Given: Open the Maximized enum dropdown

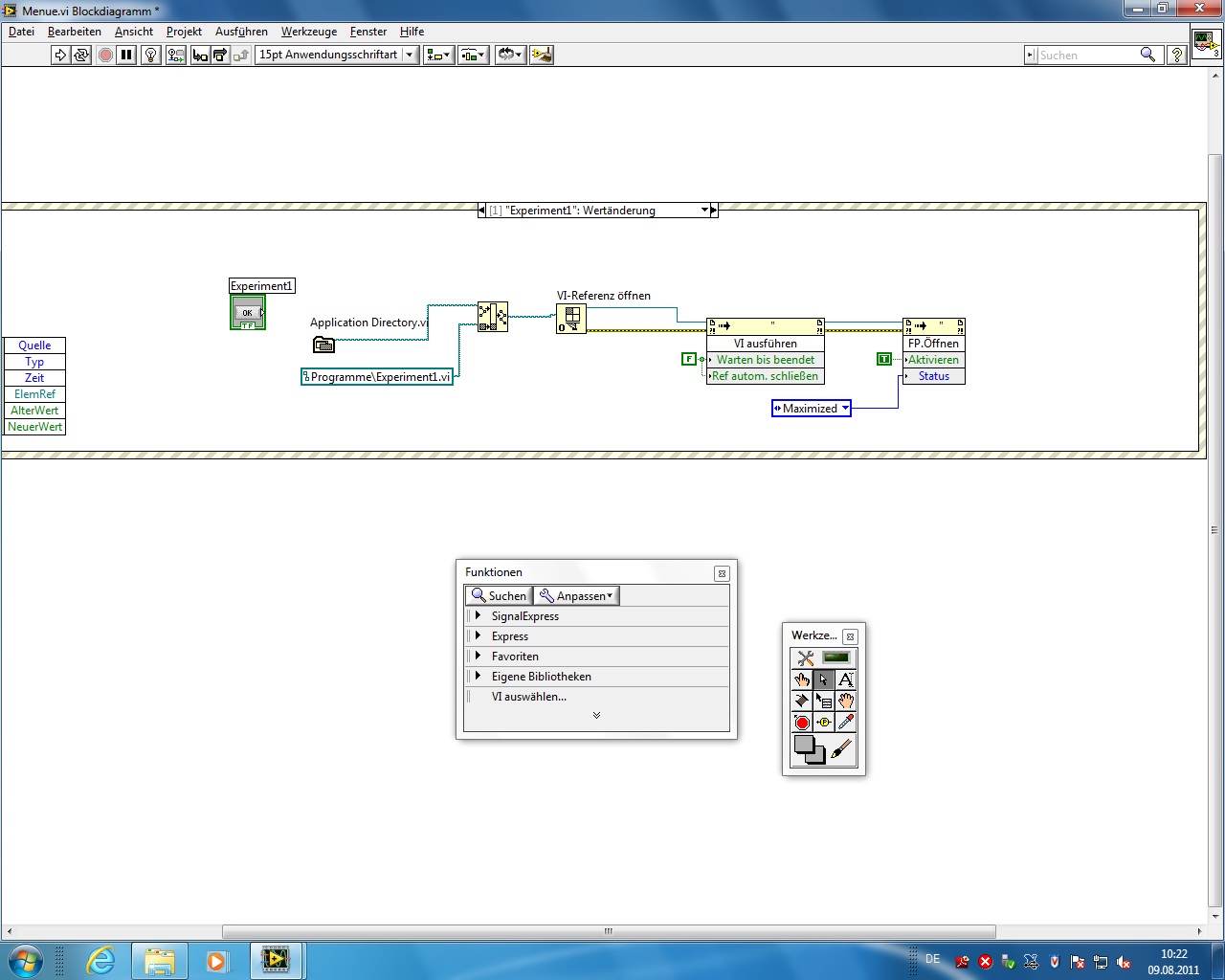Looking at the screenshot, I should click(x=845, y=409).
